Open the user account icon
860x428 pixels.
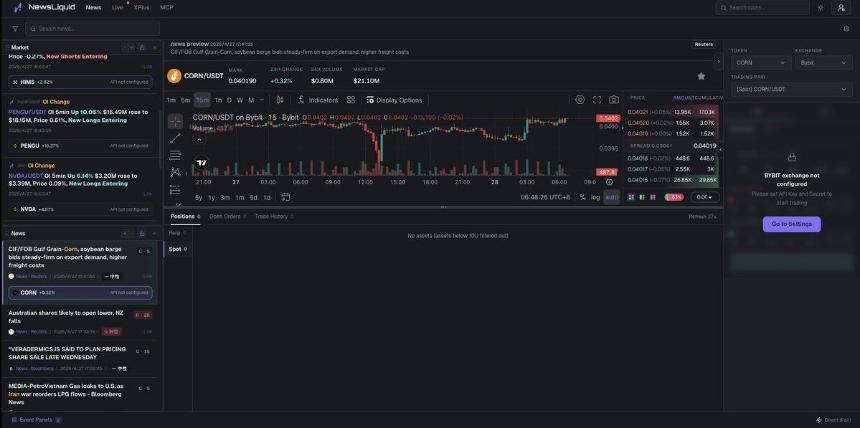[x=841, y=8]
